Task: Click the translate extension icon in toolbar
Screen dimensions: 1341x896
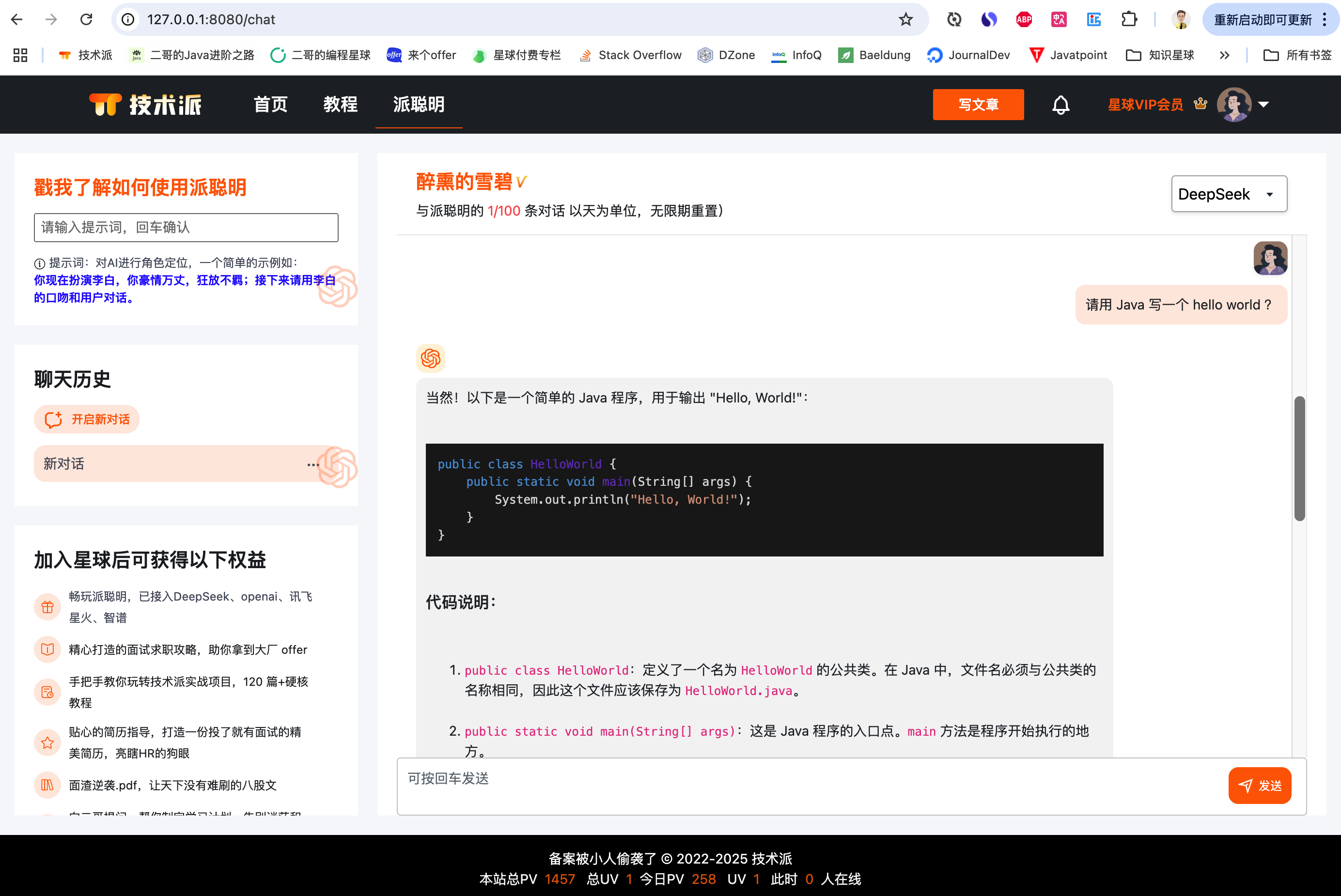Action: point(1059,19)
